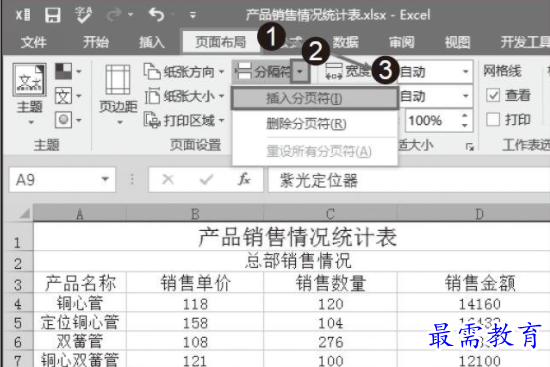Click the formula bar showing 紫光定位器
The image size is (550, 367).
[409, 180]
